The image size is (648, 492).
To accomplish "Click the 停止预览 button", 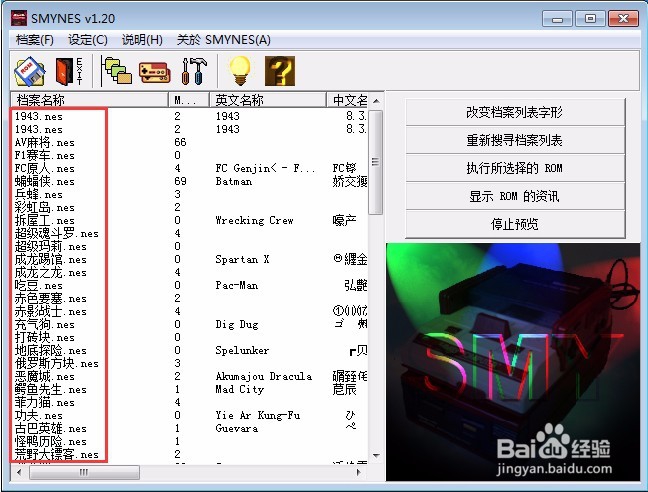I will pos(515,224).
